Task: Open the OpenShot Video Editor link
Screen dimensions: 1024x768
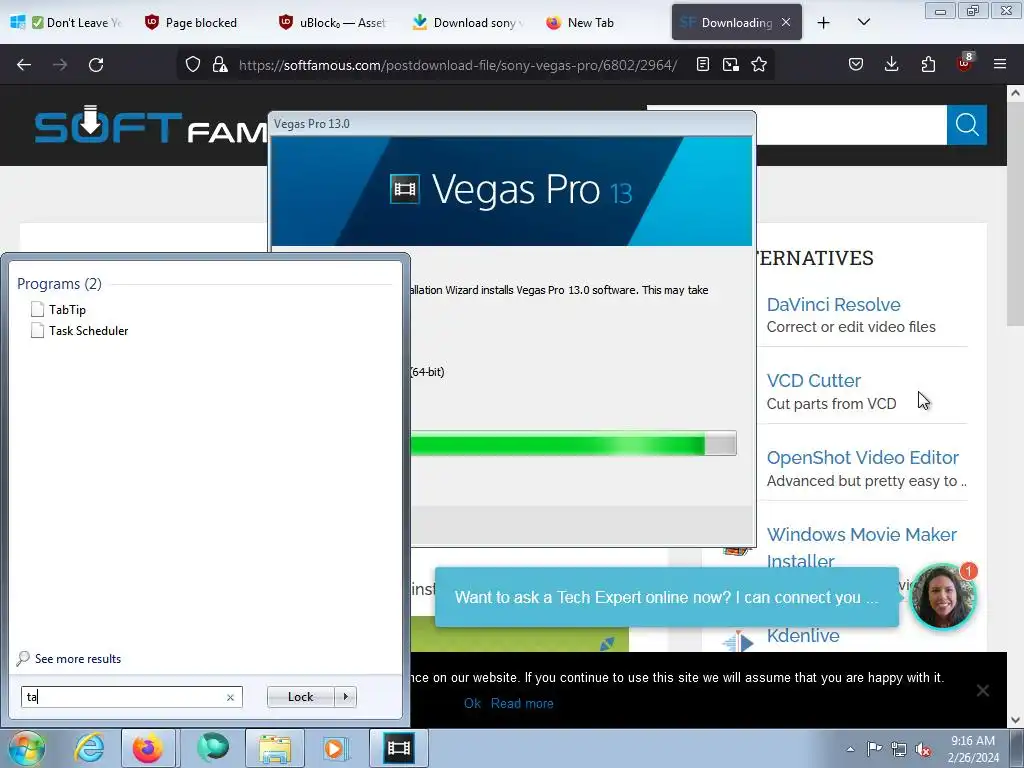Action: click(x=863, y=458)
